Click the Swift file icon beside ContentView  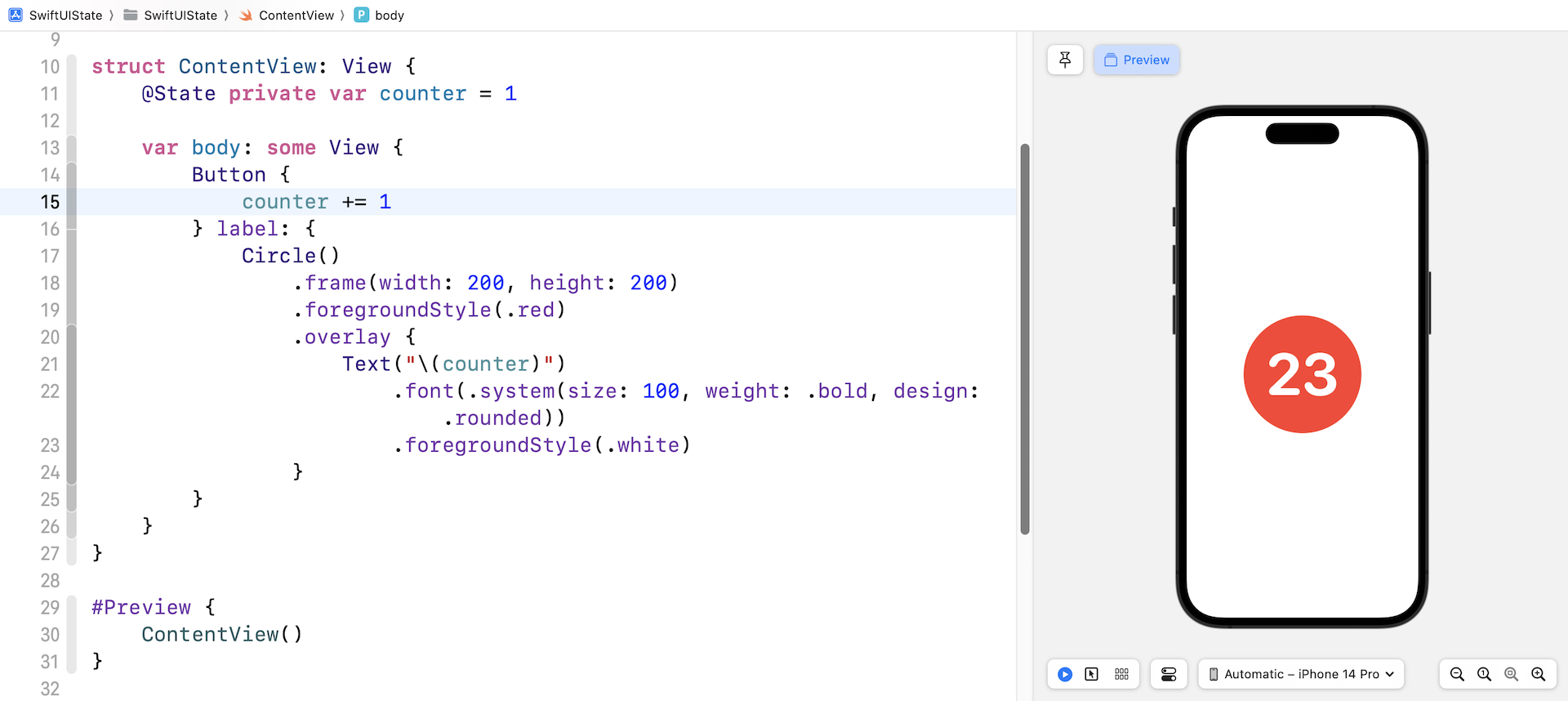[246, 15]
